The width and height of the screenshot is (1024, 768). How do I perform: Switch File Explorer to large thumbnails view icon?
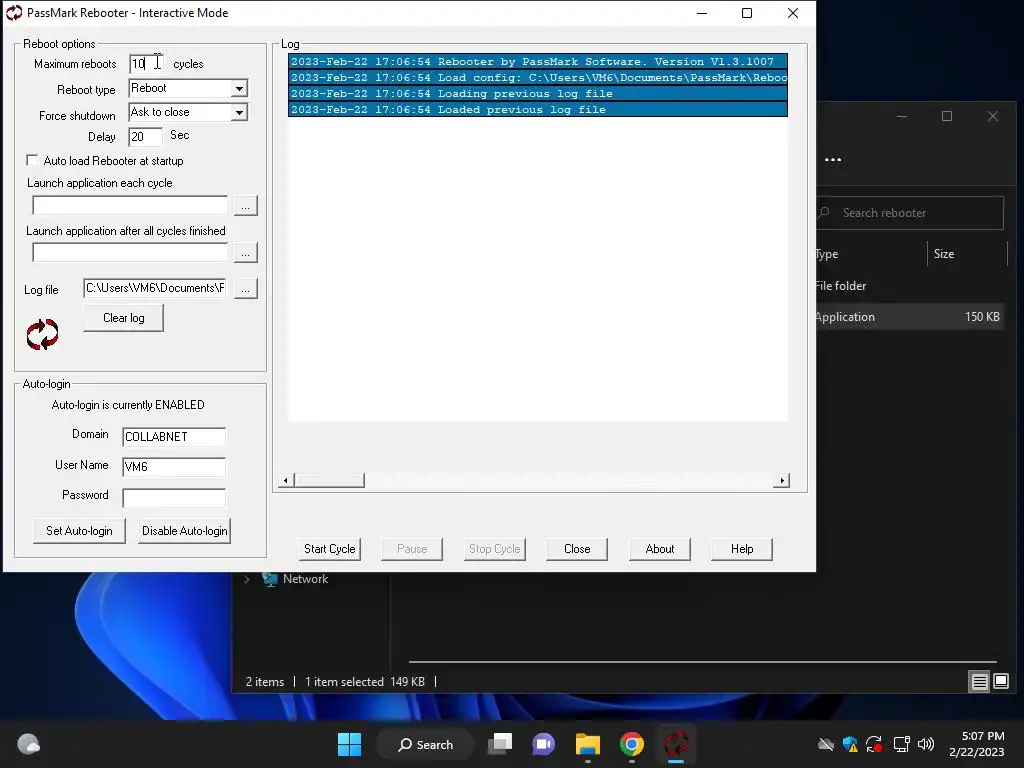coord(1001,682)
